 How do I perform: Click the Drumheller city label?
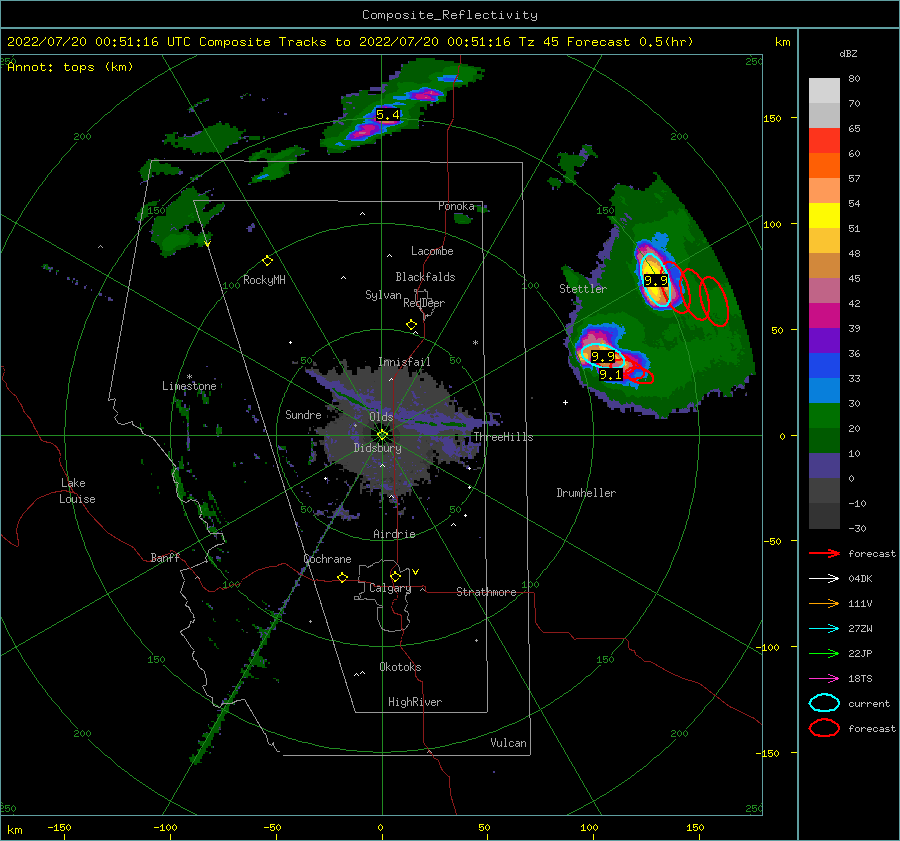coord(586,493)
